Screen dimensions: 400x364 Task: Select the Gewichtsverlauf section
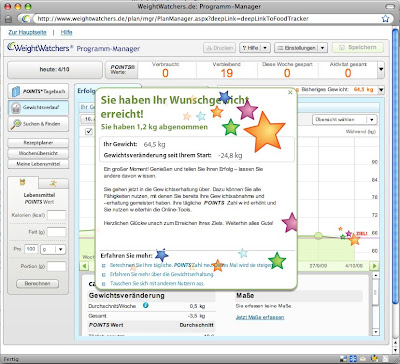[x=38, y=108]
